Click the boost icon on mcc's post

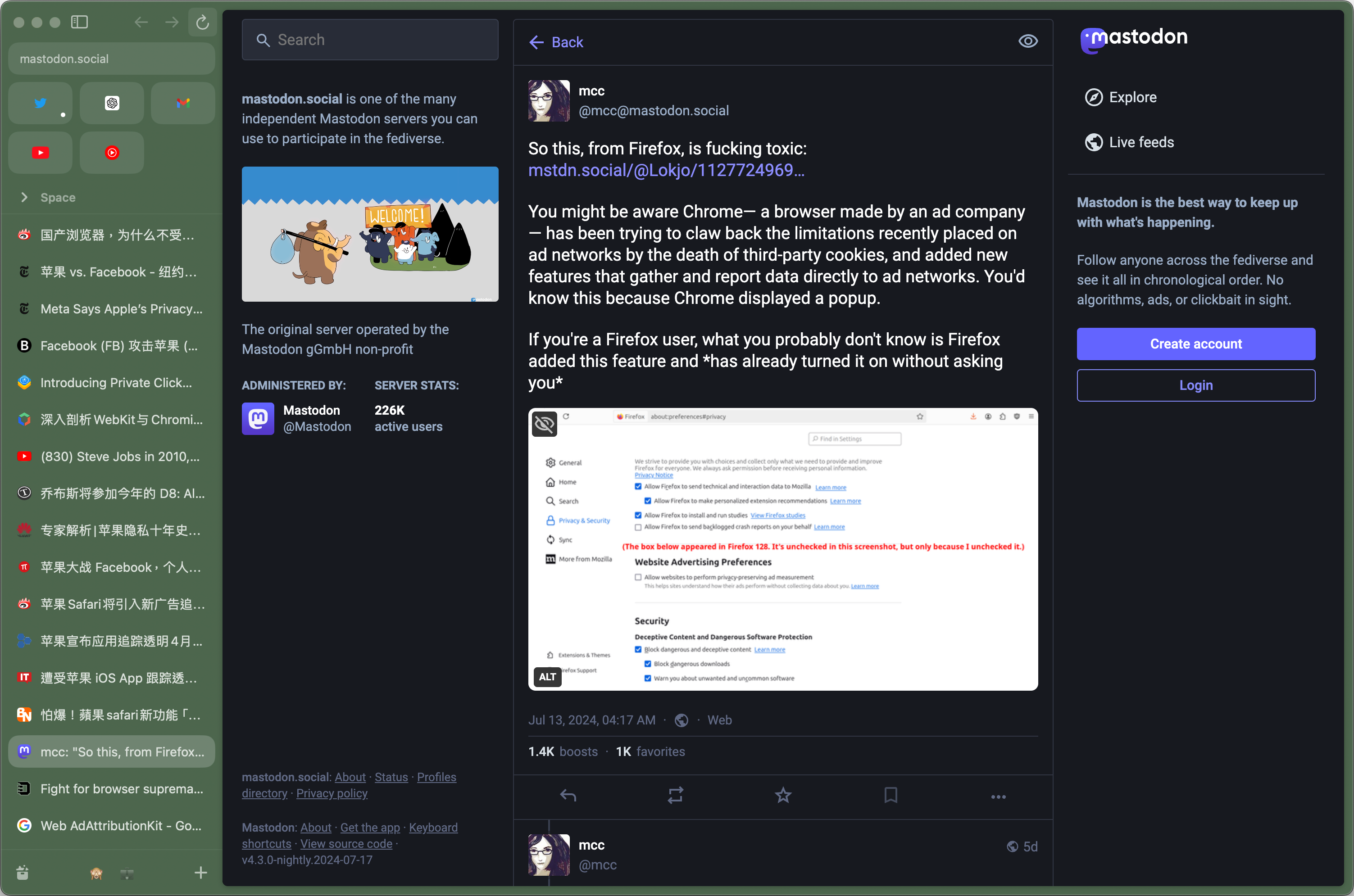pyautogui.click(x=675, y=795)
